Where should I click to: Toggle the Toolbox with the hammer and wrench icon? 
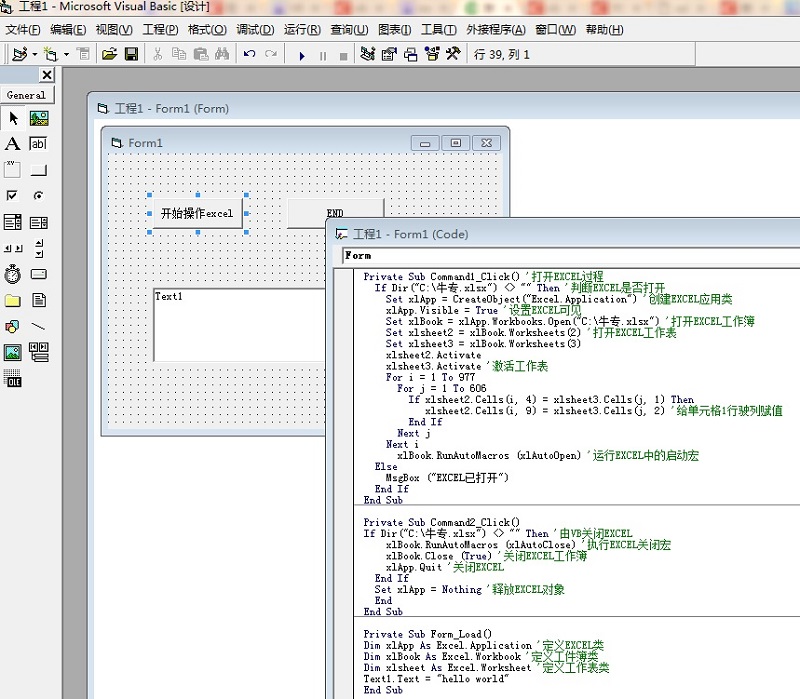[453, 54]
